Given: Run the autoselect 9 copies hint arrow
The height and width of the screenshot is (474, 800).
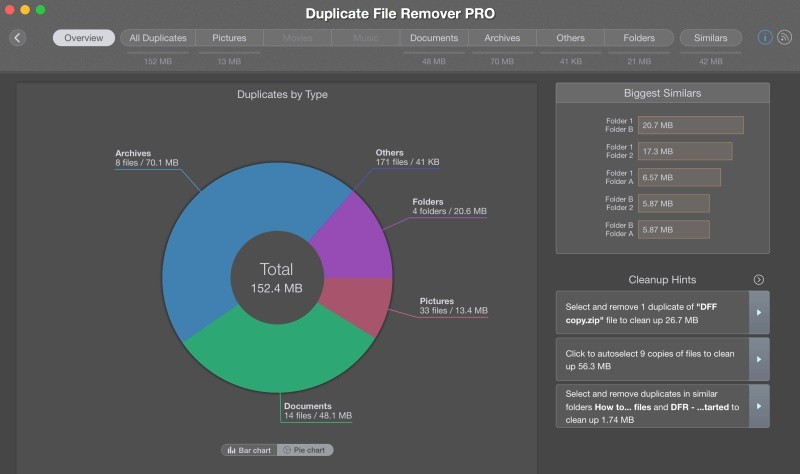Looking at the screenshot, I should click(759, 359).
